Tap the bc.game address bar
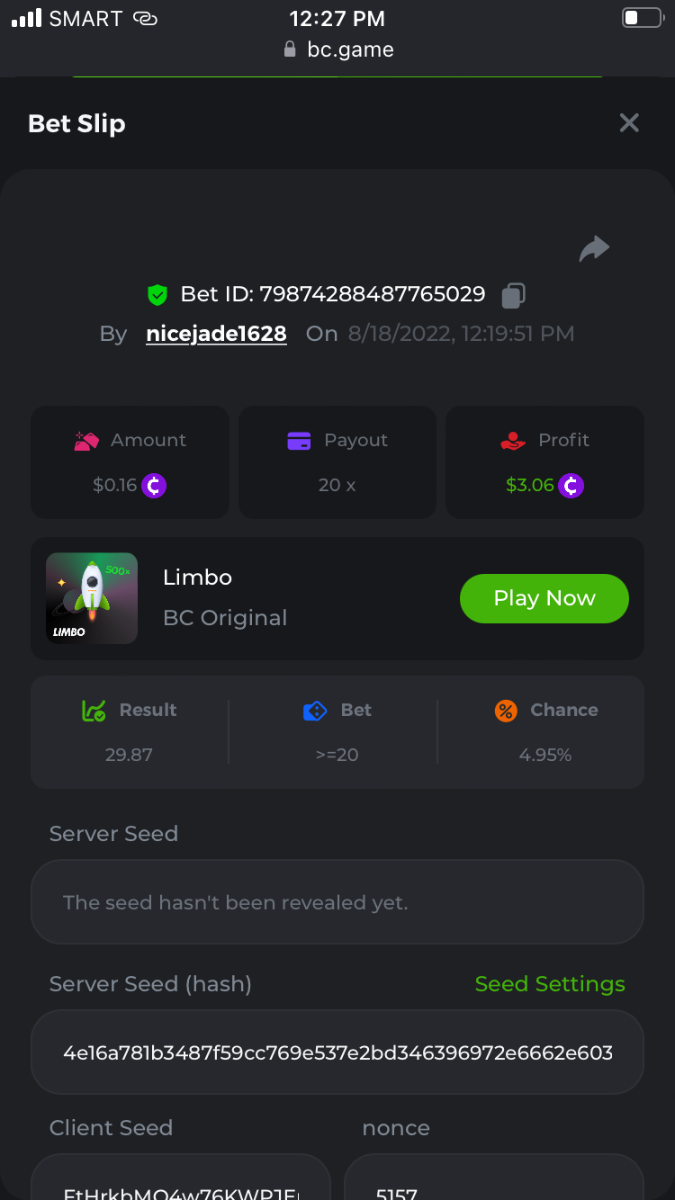This screenshot has width=675, height=1200. (x=338, y=50)
